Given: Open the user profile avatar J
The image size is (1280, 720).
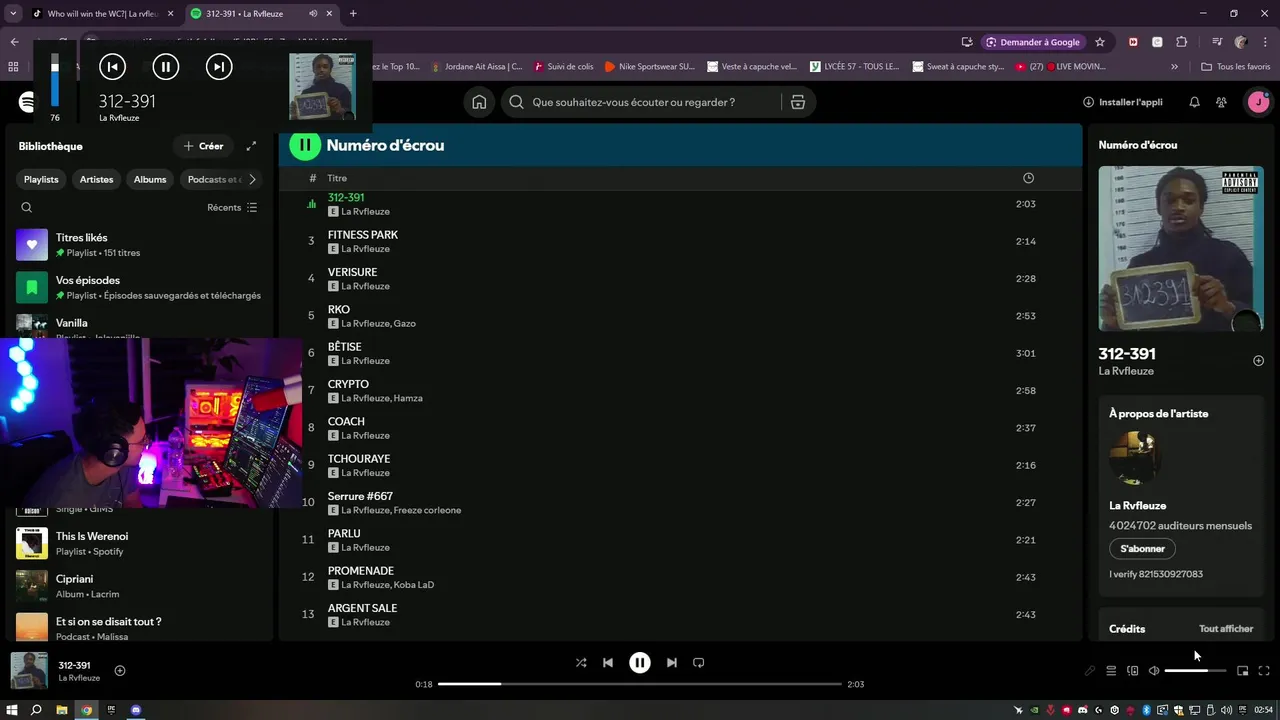Looking at the screenshot, I should pos(1258,102).
